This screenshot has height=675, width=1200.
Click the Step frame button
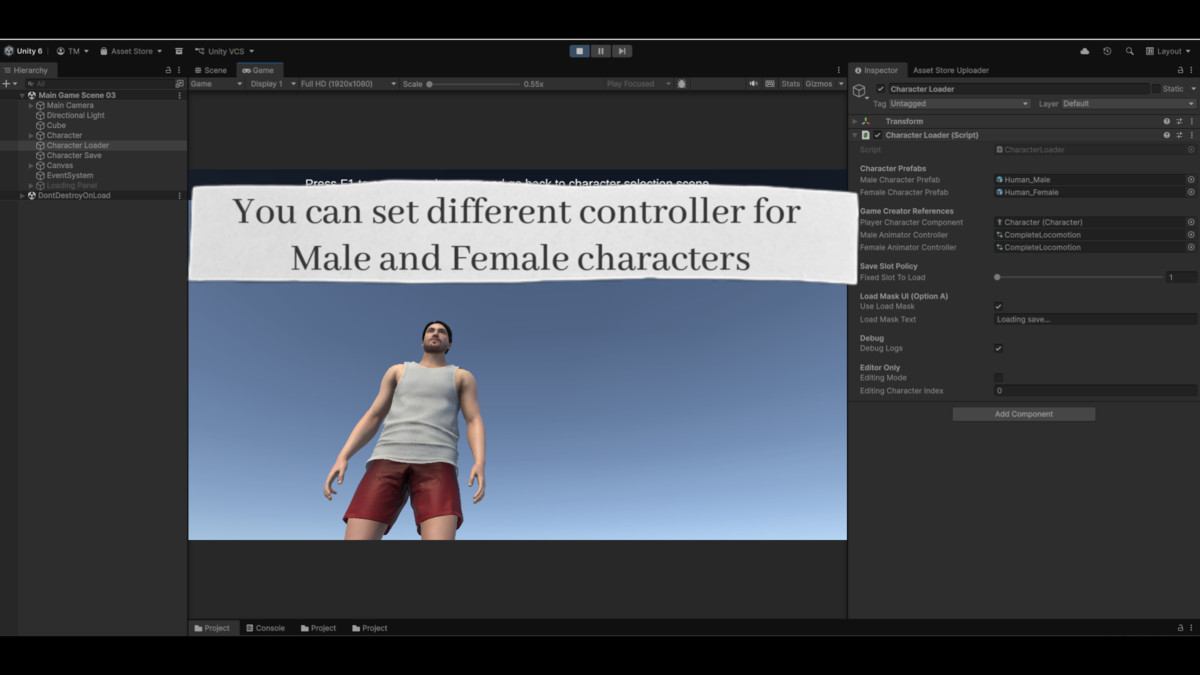coord(623,50)
